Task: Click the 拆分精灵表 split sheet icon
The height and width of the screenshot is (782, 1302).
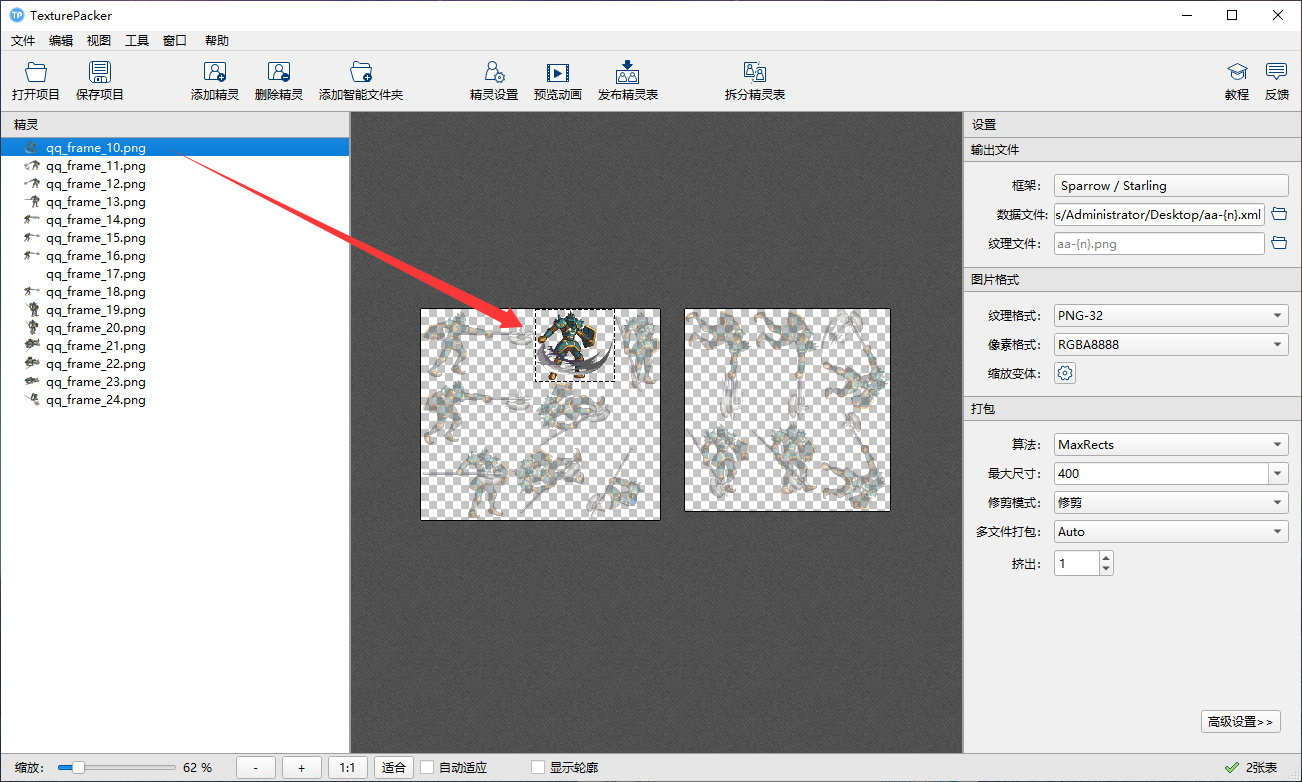Action: pyautogui.click(x=755, y=73)
